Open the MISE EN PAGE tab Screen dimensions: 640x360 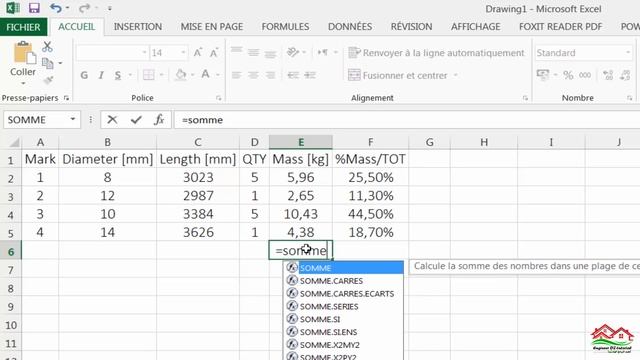tap(212, 27)
